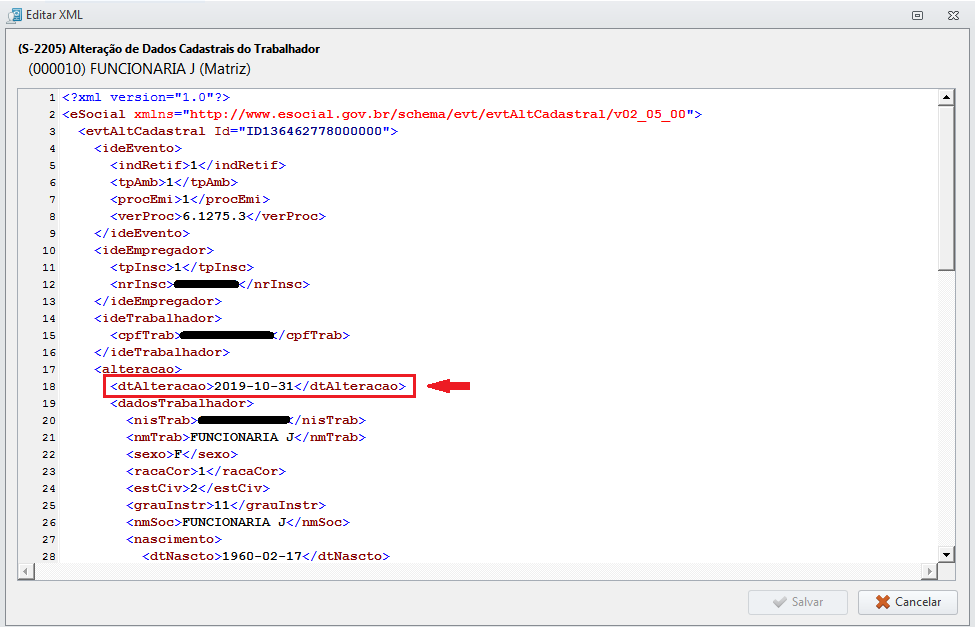The height and width of the screenshot is (627, 975).
Task: Click the dtNascto 1960-02-17 line
Action: [x=266, y=556]
